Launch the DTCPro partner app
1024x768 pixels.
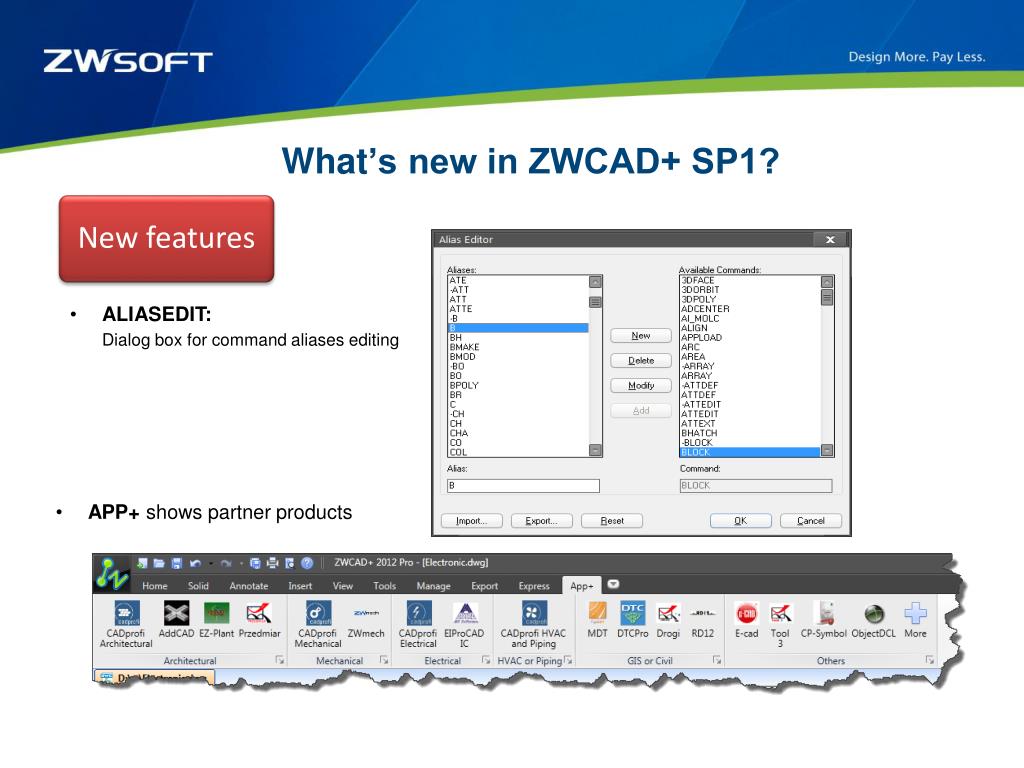633,619
